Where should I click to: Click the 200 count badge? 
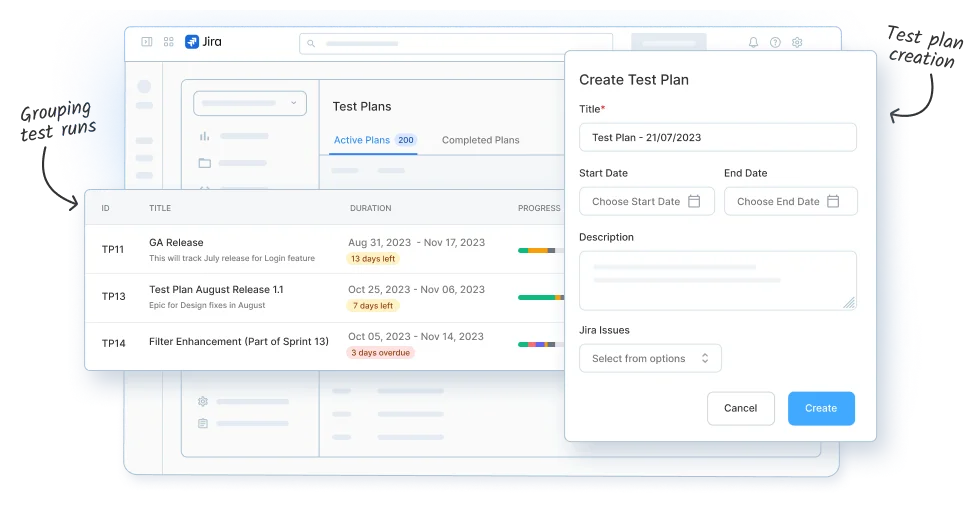[x=406, y=140]
